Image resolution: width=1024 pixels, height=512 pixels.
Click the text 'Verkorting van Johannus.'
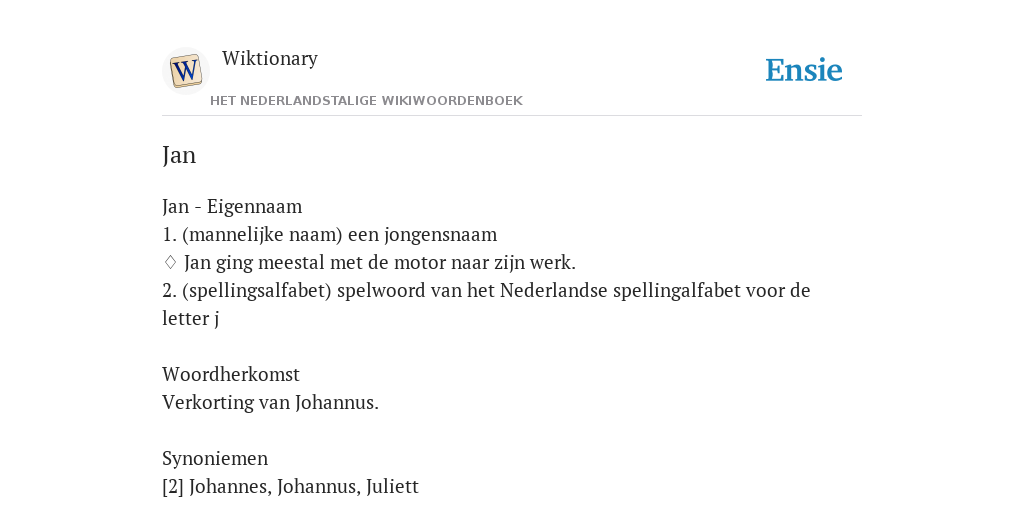point(270,402)
